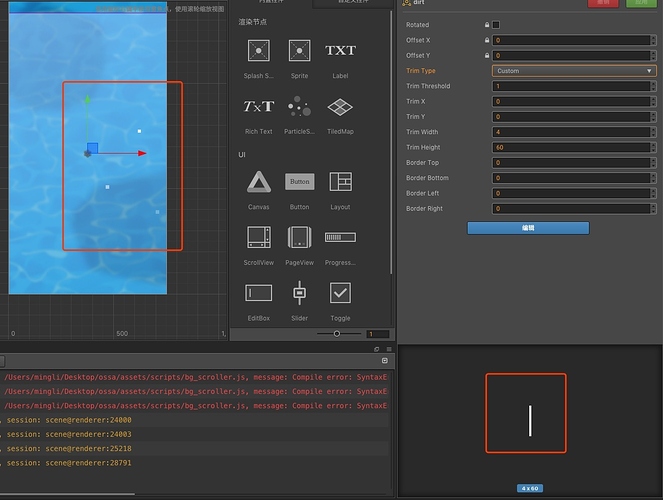Click the Trim Y stepper arrows
Viewport: 663px width, 500px height.
653,117
